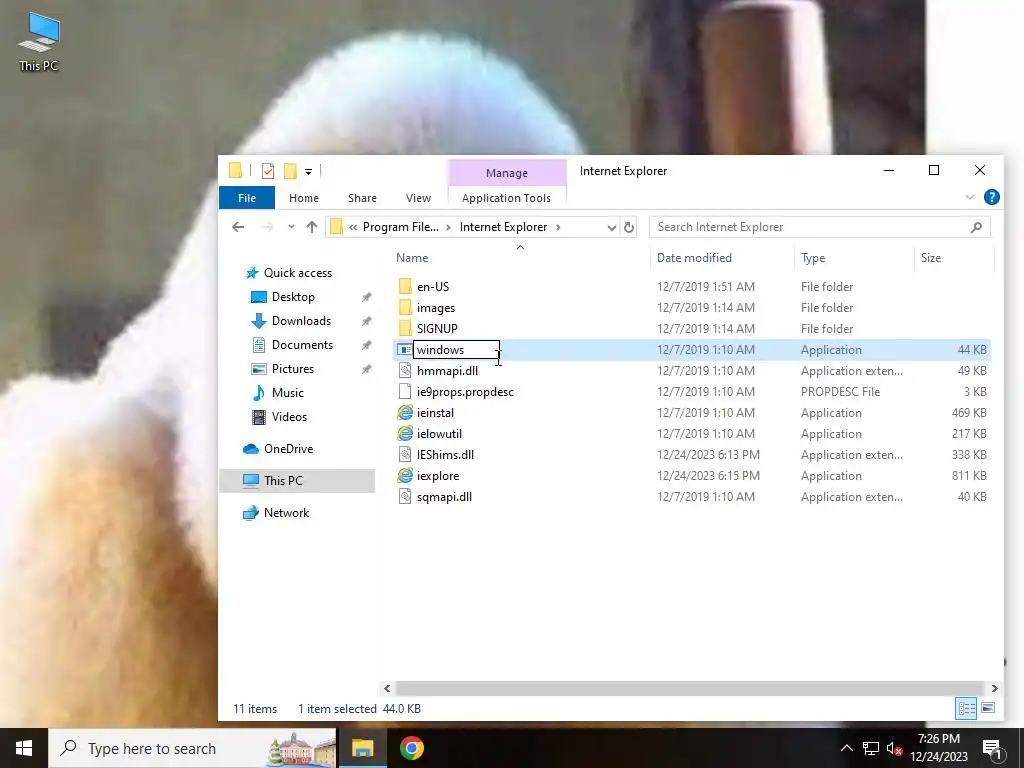Sort by the Size column header
1024x768 pixels.
coord(931,258)
